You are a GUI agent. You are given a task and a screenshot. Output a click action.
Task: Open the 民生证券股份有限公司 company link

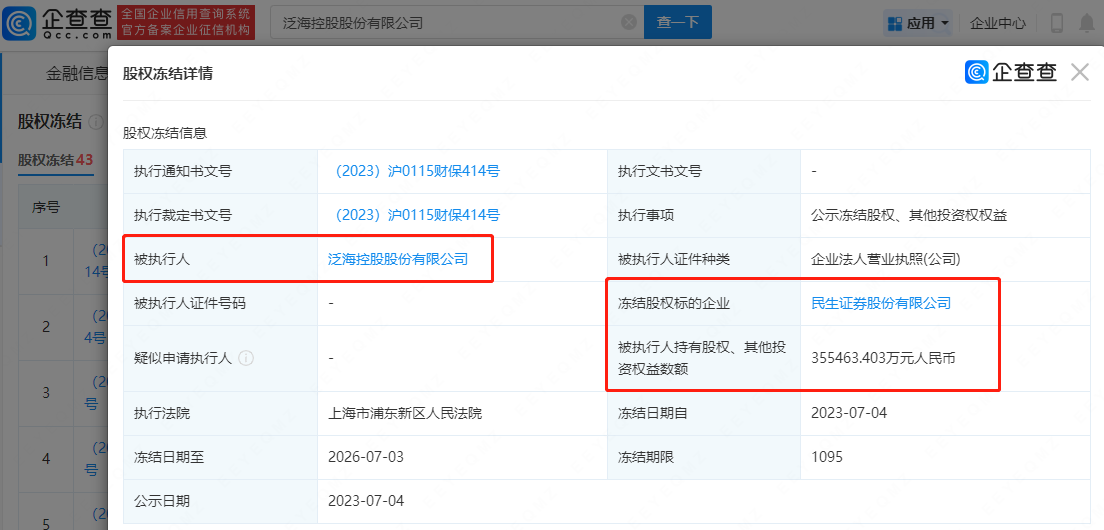click(881, 303)
